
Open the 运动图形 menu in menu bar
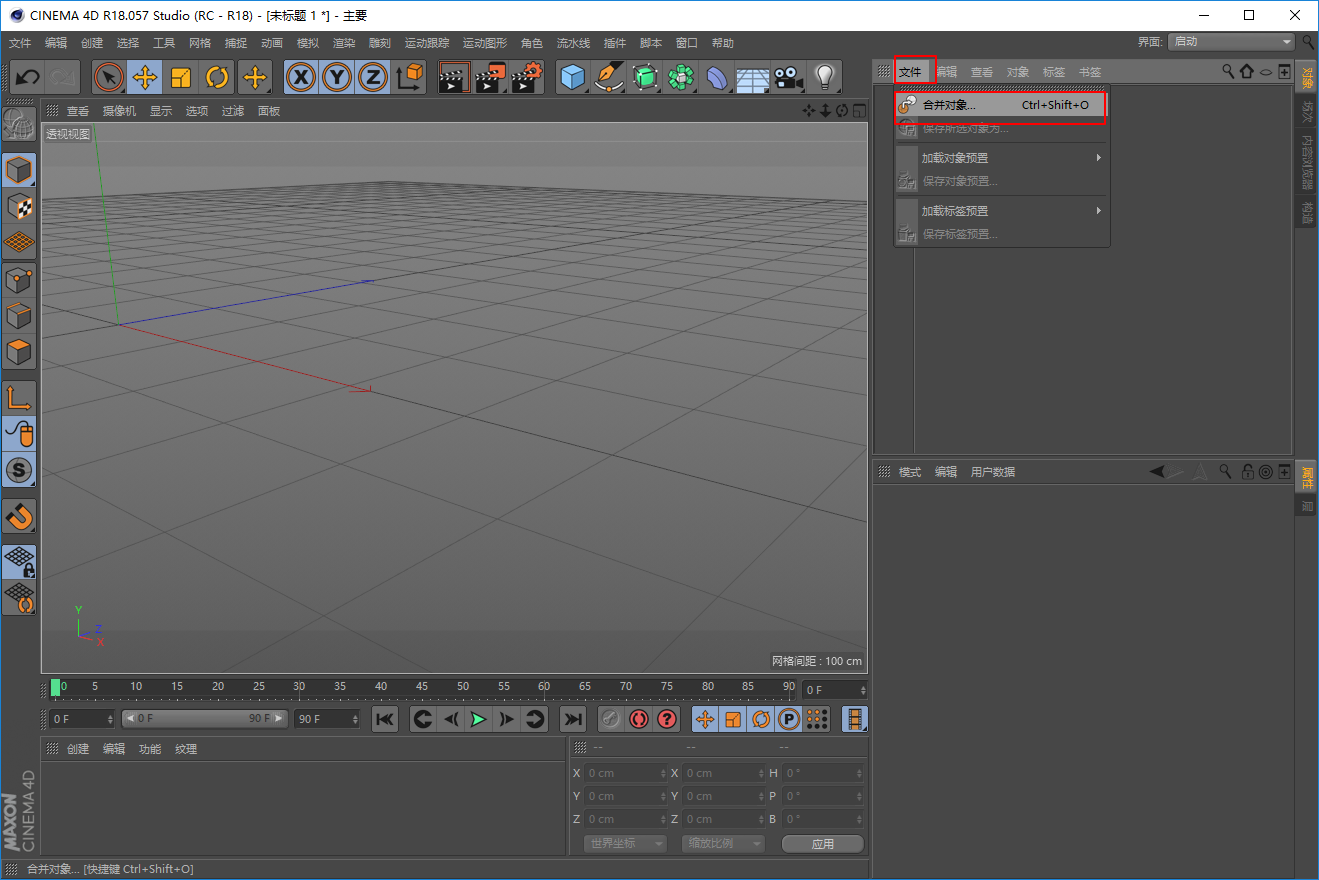click(x=485, y=43)
